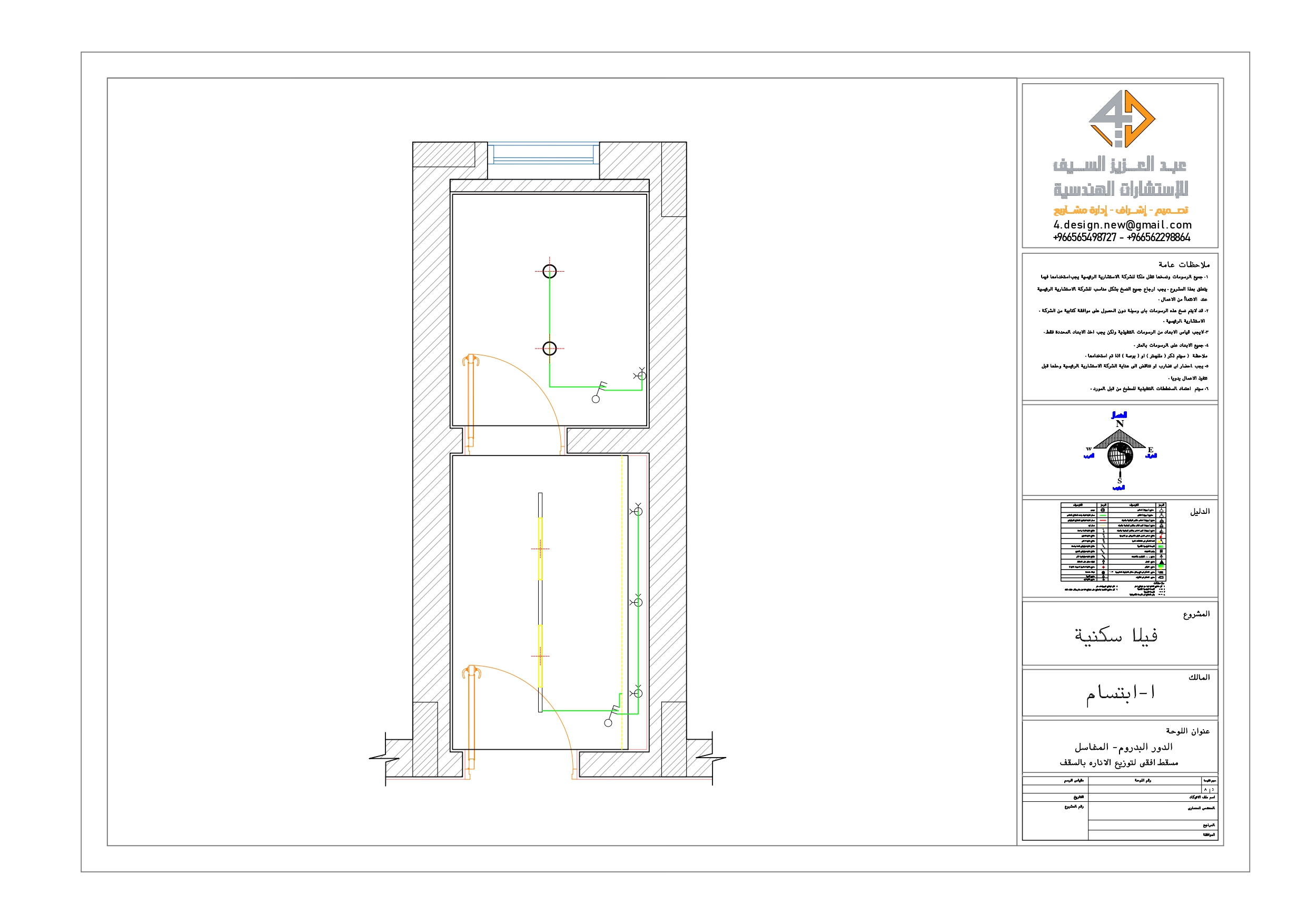1307x924 pixels.
Task: Click the 'الدليل' legend label
Action: pos(1200,511)
